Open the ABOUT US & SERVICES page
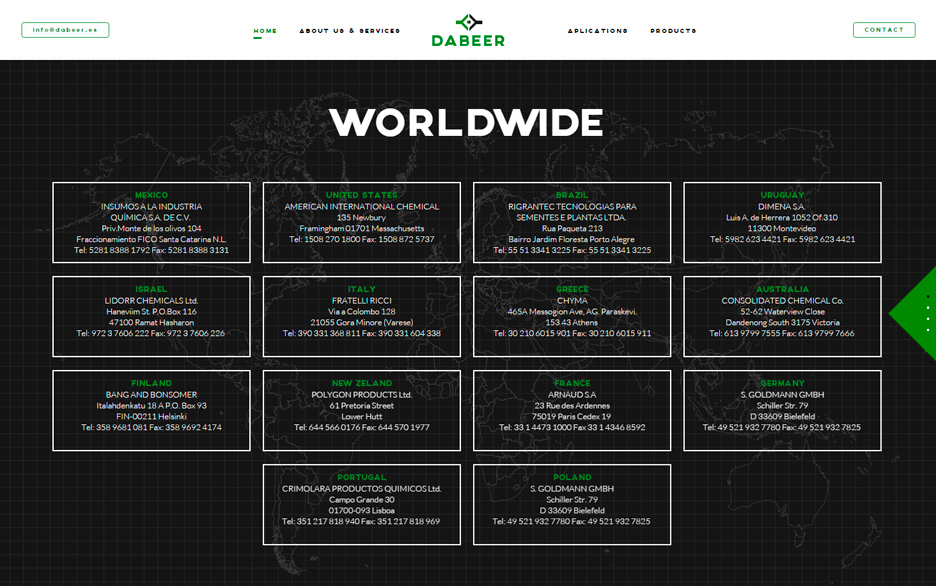936x586 pixels. (x=348, y=31)
